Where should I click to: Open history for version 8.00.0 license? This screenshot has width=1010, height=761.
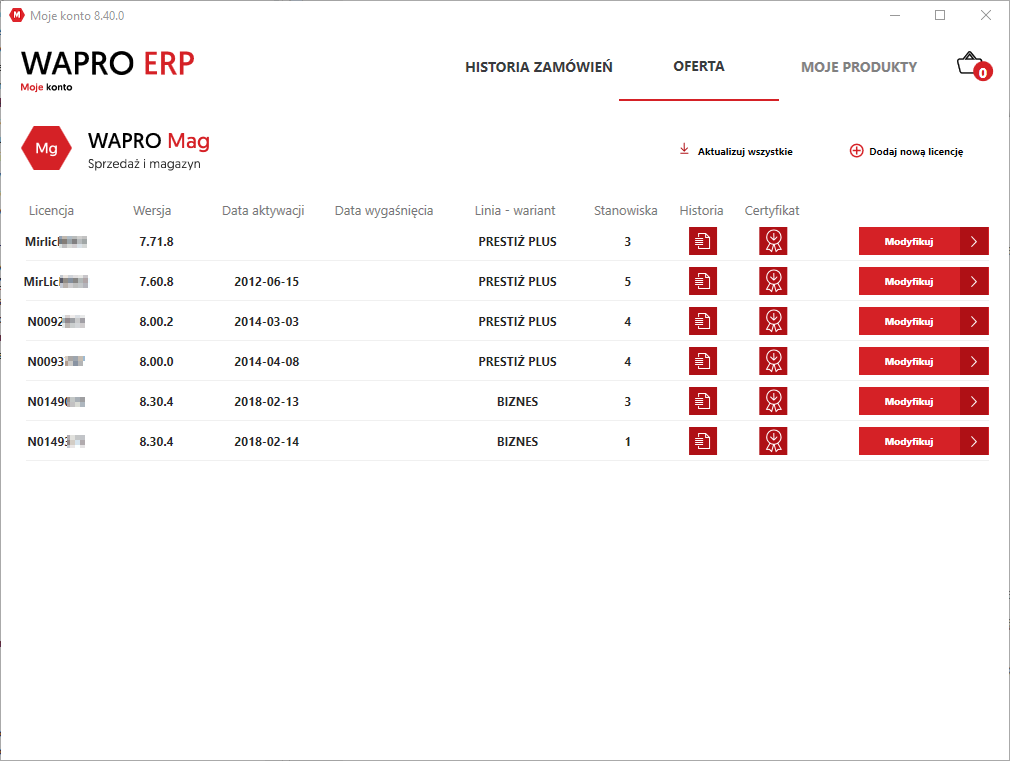tap(703, 361)
